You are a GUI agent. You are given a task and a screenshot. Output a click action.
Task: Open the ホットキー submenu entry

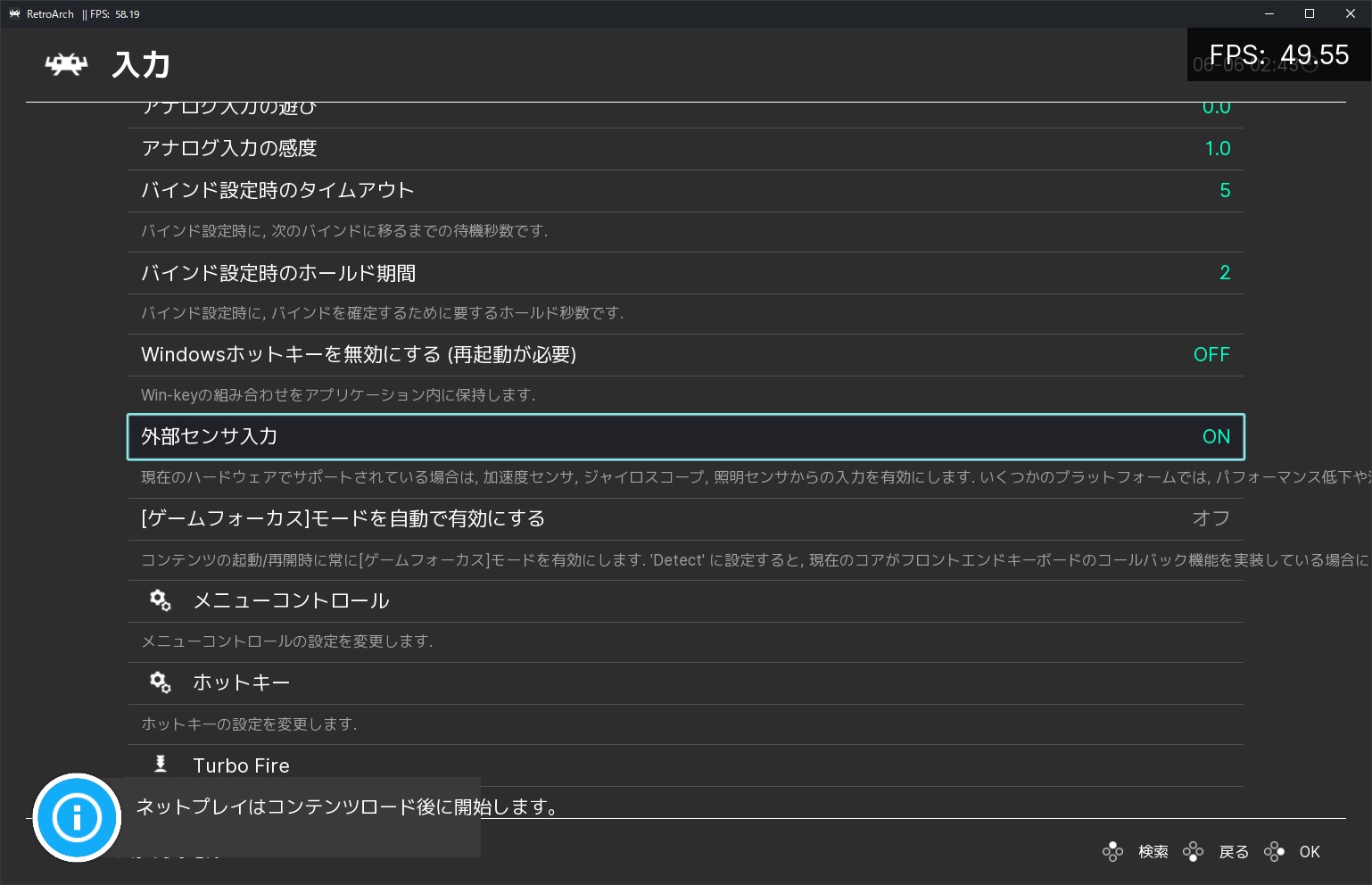click(x=241, y=682)
